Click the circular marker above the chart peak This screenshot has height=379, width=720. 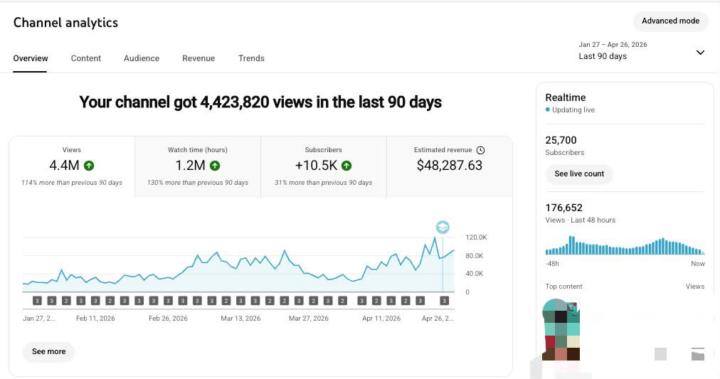tap(443, 227)
